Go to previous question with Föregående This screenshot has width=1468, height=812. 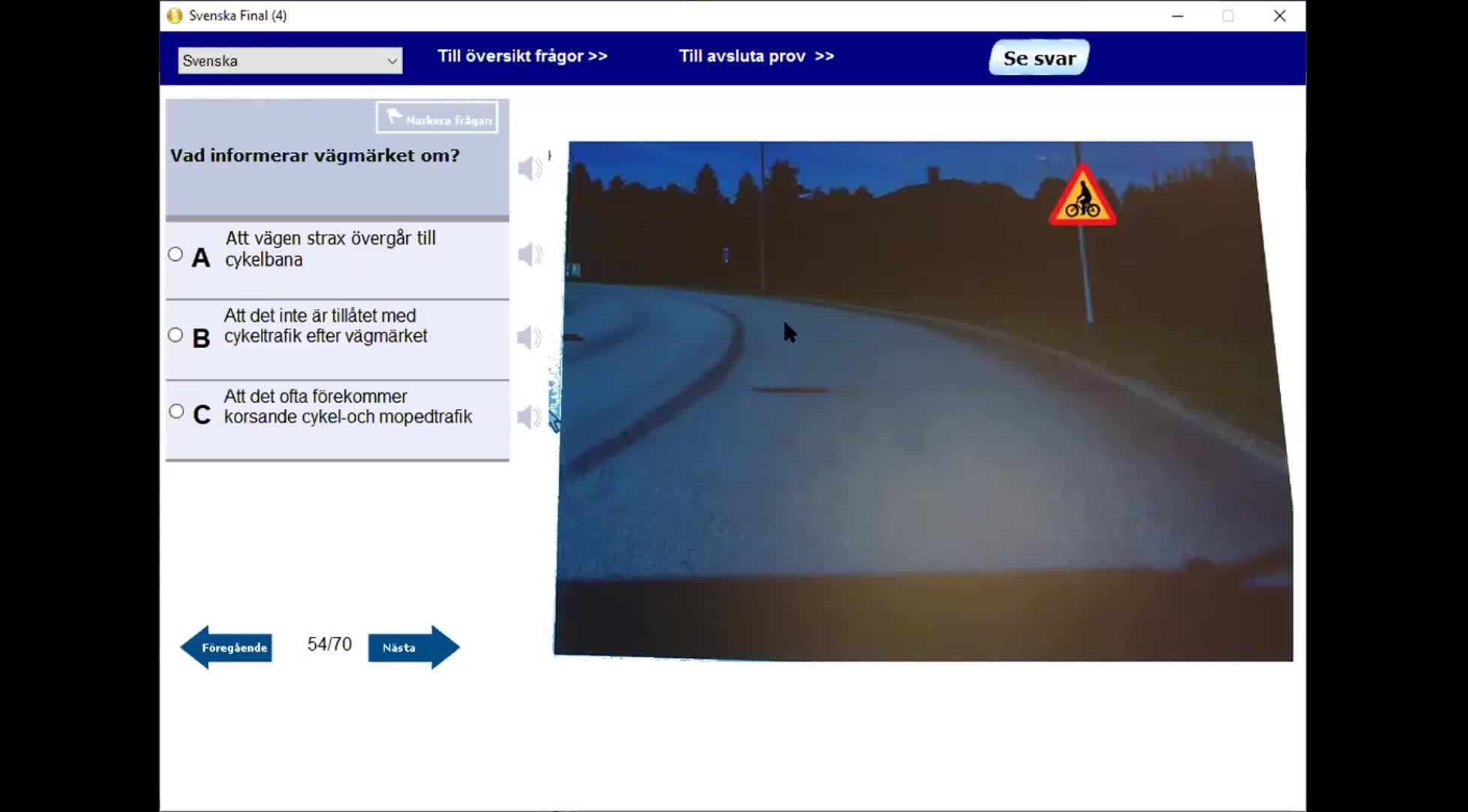pos(226,647)
